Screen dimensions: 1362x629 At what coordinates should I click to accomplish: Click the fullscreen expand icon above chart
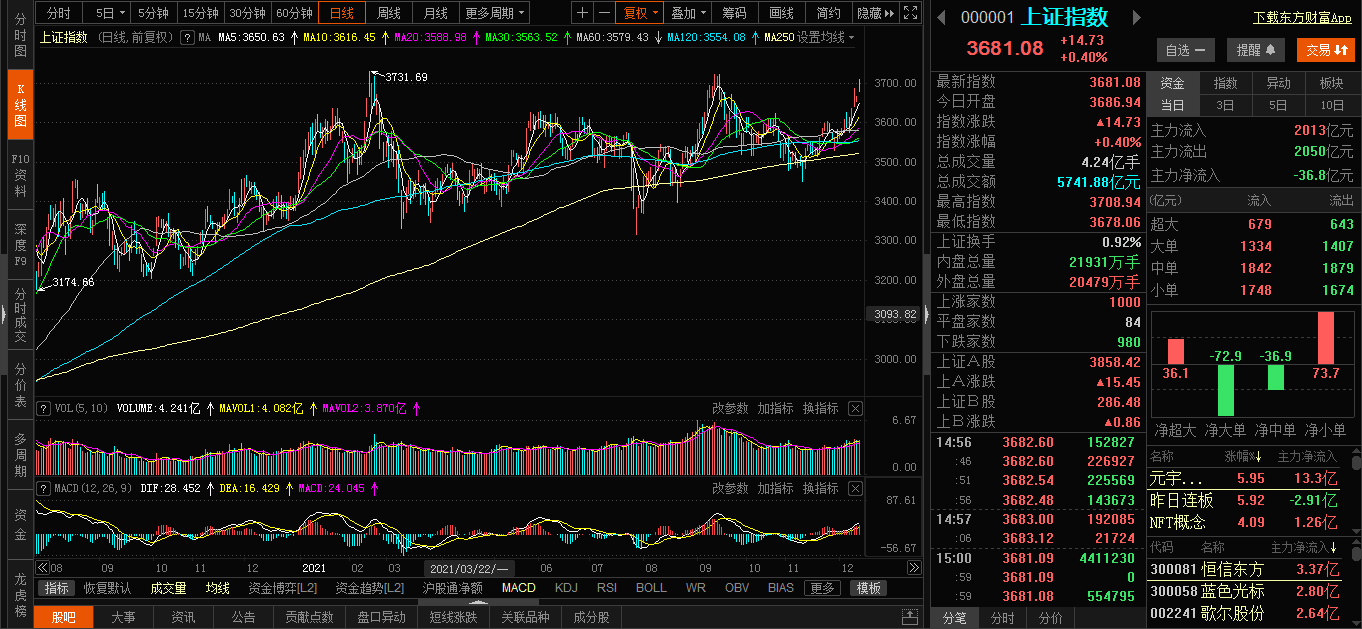909,13
